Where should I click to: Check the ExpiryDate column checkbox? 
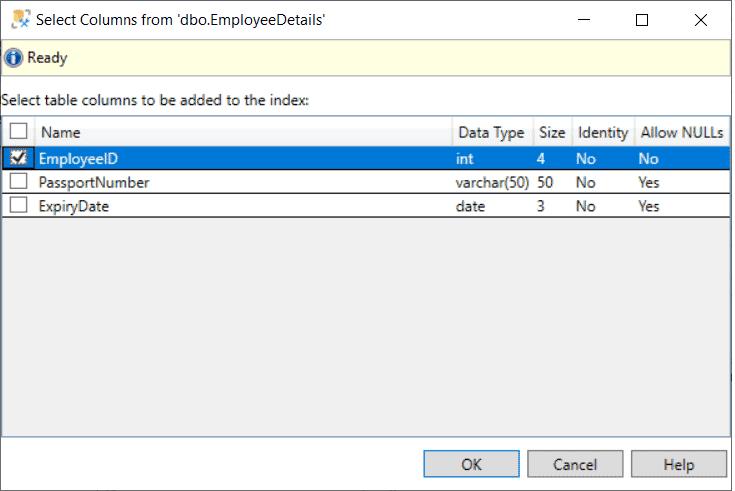click(x=18, y=206)
